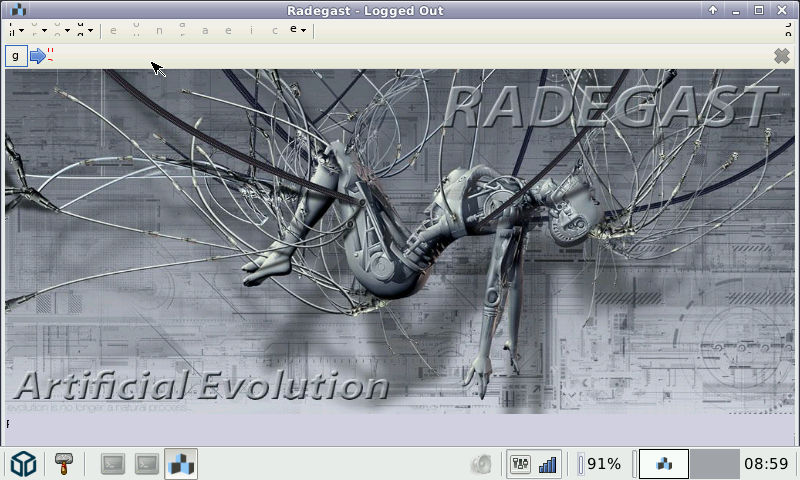Switch to the first terminal window in the taskbar
The image size is (800, 480).
[113, 464]
